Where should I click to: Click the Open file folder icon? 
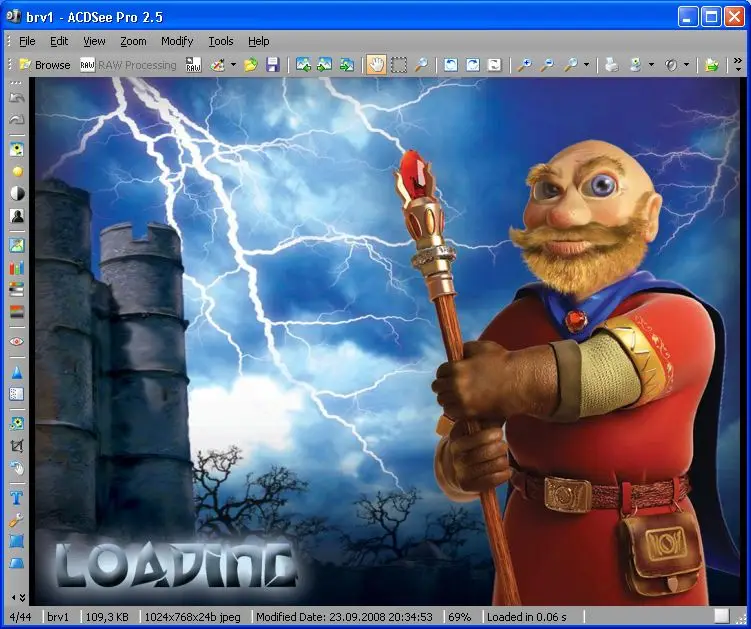point(250,65)
